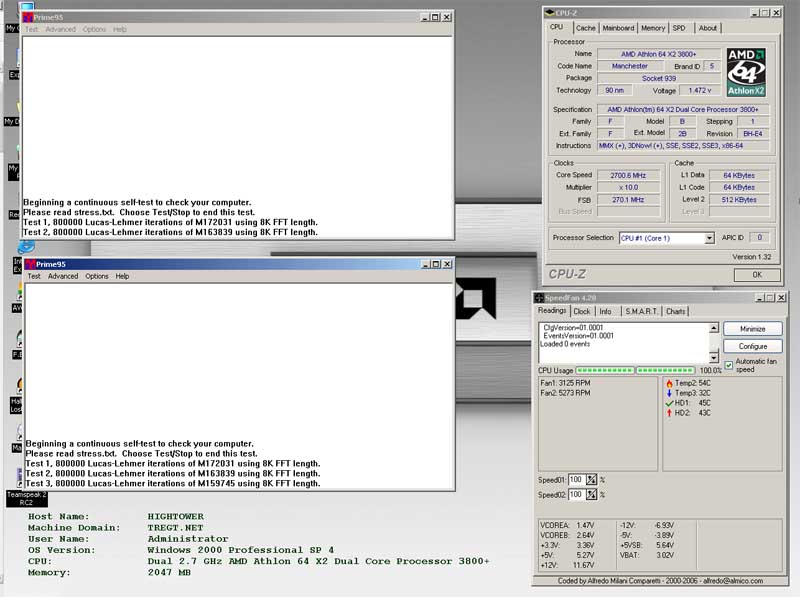The width and height of the screenshot is (800, 597).
Task: Click the SpeedFan title bar fan icon
Action: (x=539, y=297)
